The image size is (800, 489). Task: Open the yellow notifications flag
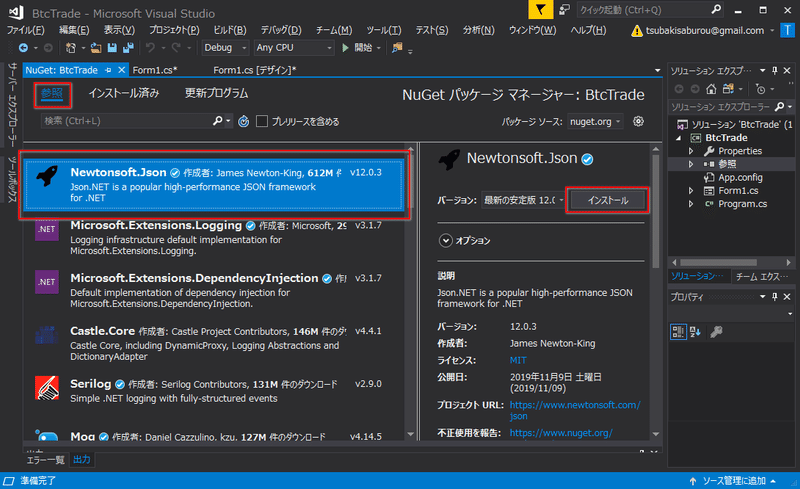540,10
